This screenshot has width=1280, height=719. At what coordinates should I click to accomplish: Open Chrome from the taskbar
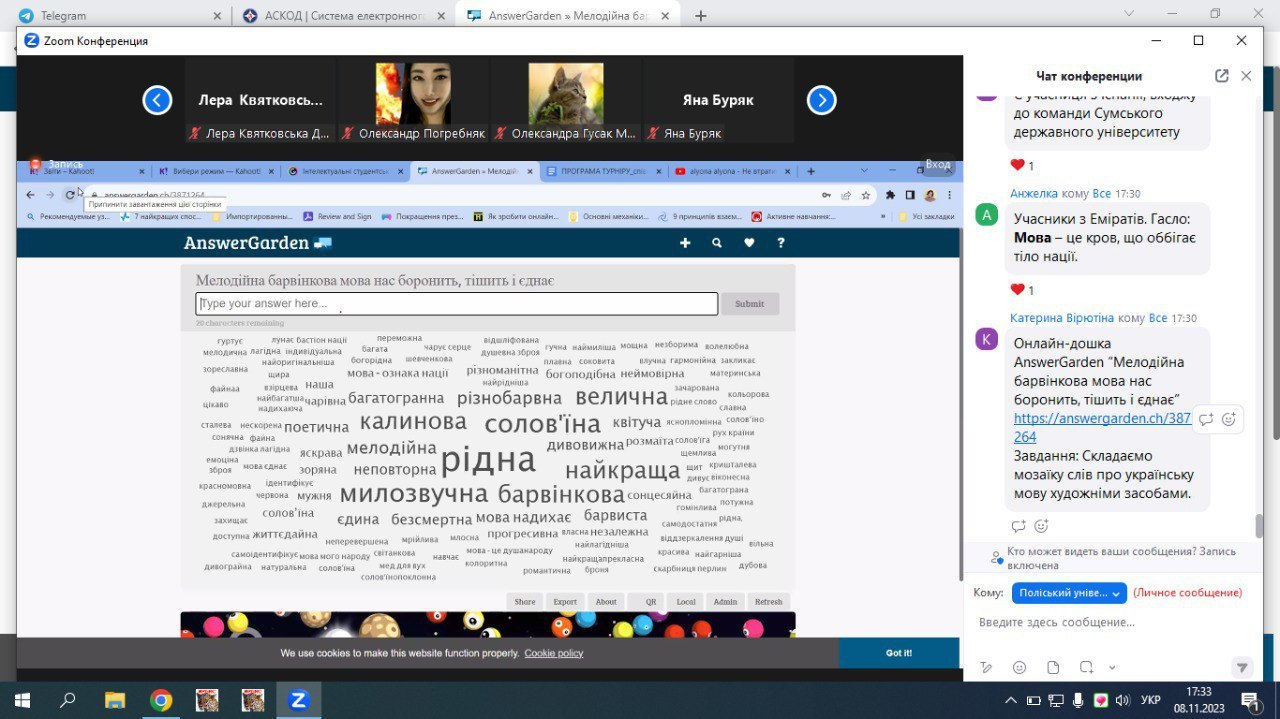pos(161,700)
